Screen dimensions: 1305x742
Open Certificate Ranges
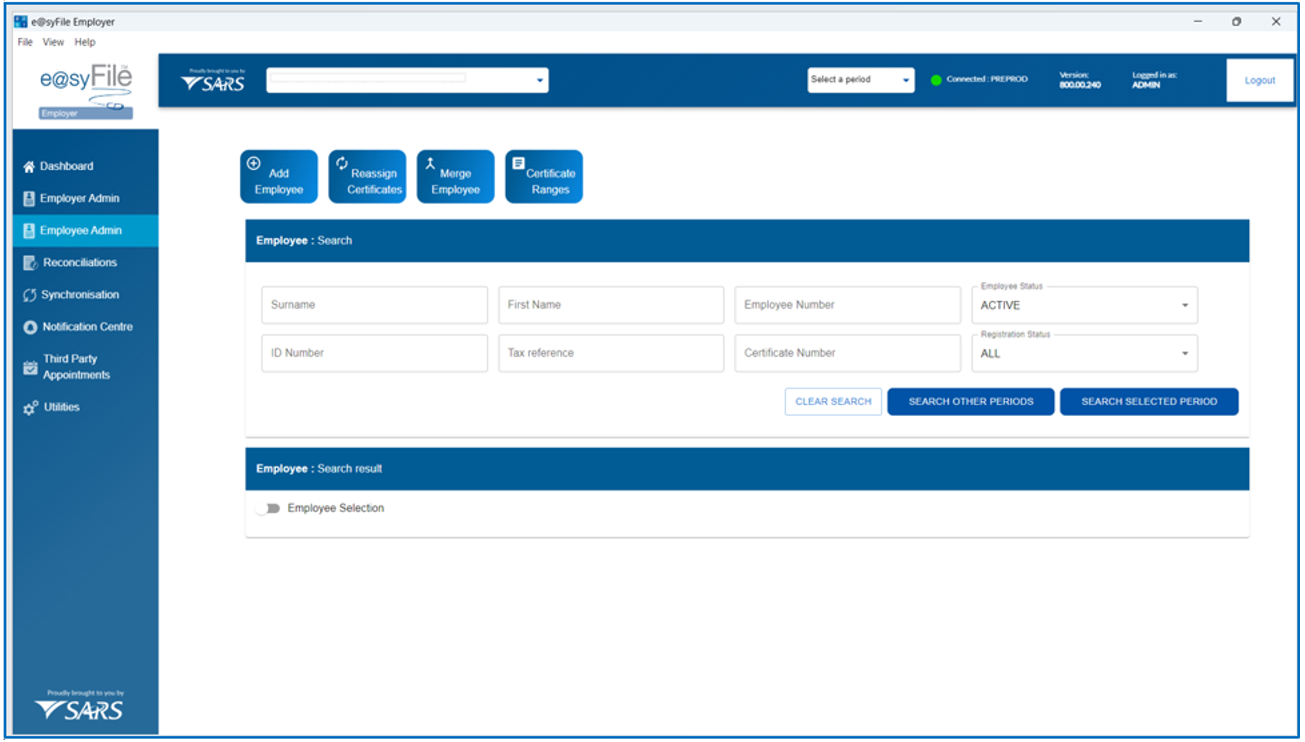pos(543,177)
